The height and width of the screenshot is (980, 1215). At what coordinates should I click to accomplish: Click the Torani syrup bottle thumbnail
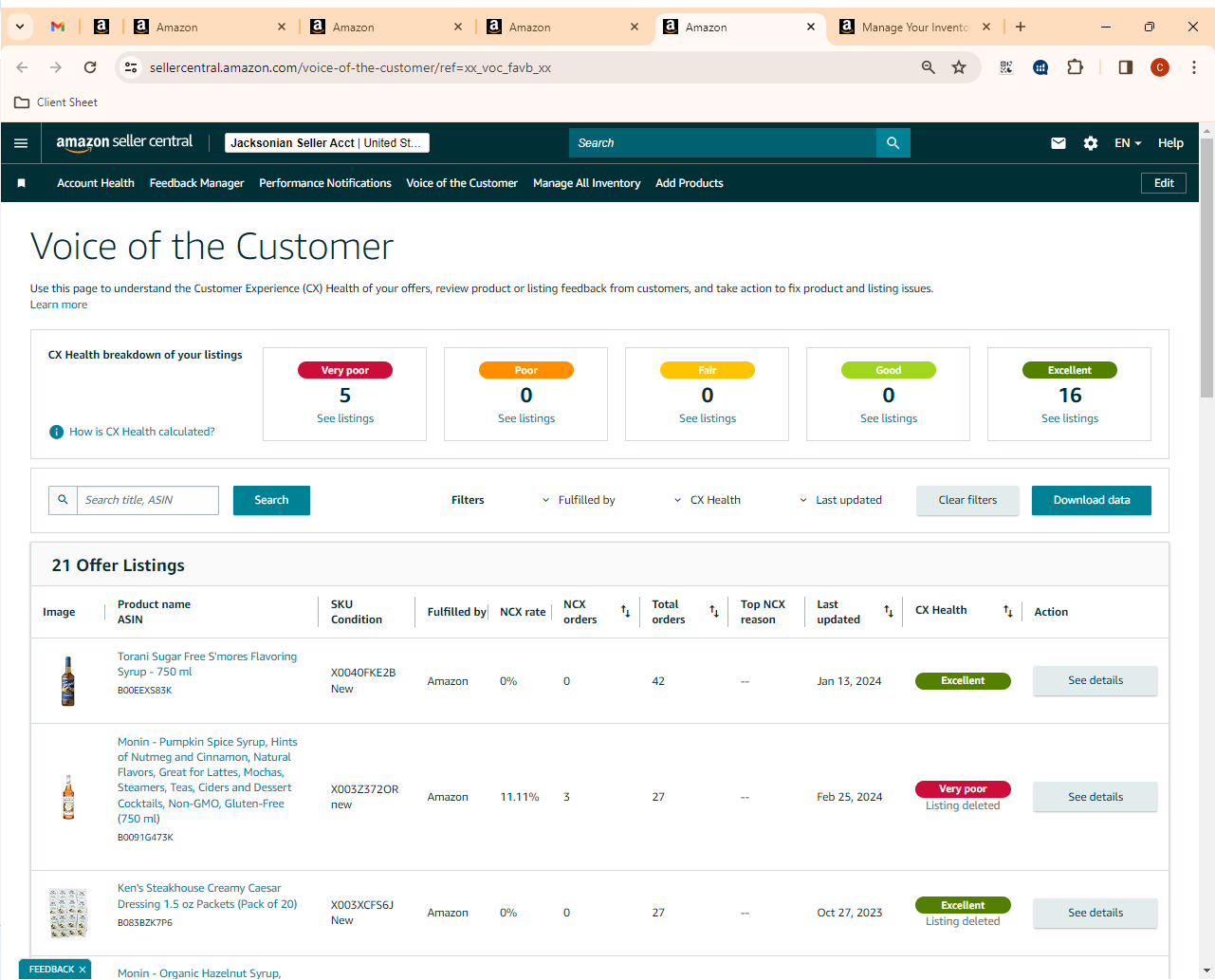pyautogui.click(x=68, y=681)
